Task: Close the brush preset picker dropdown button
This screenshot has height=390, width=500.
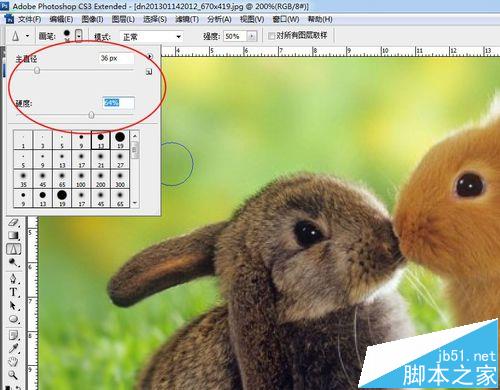Action: (79, 35)
